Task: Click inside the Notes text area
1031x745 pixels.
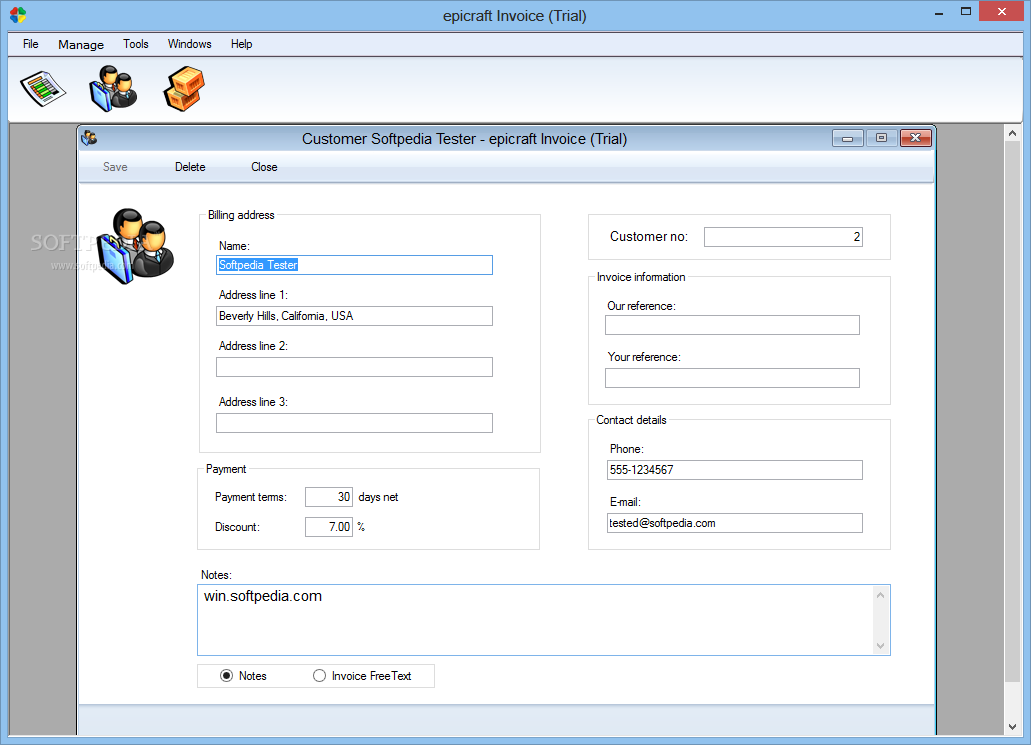Action: point(535,620)
